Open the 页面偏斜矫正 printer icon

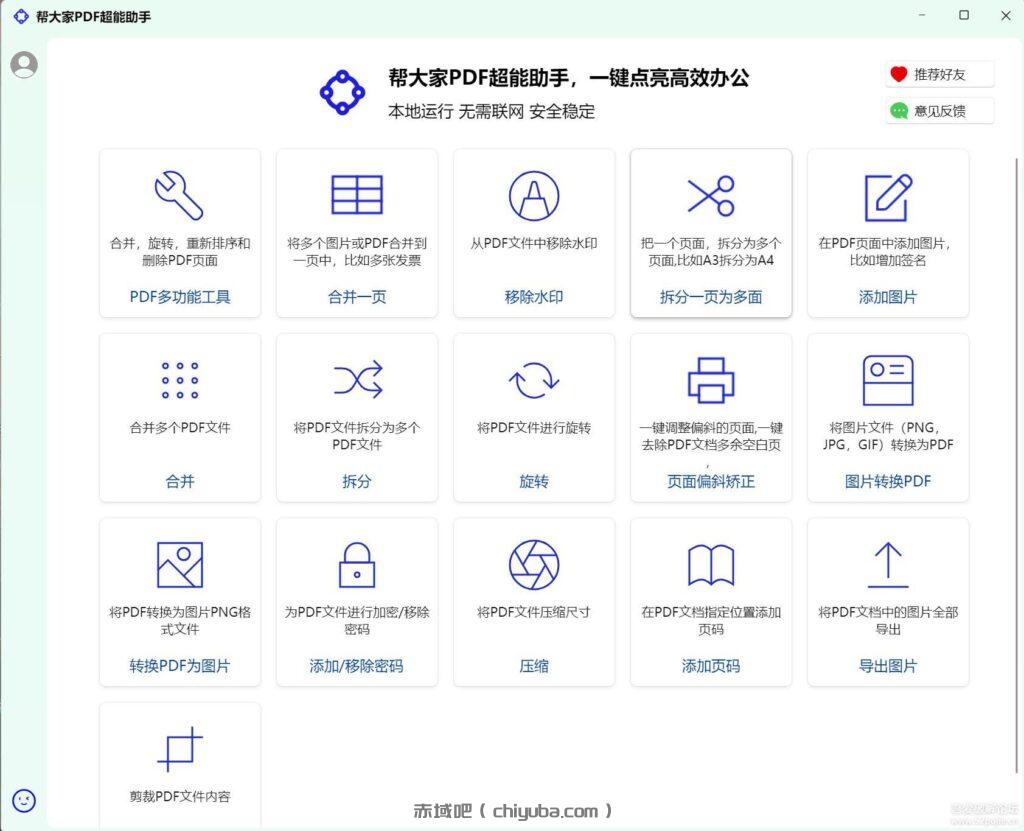tap(710, 378)
